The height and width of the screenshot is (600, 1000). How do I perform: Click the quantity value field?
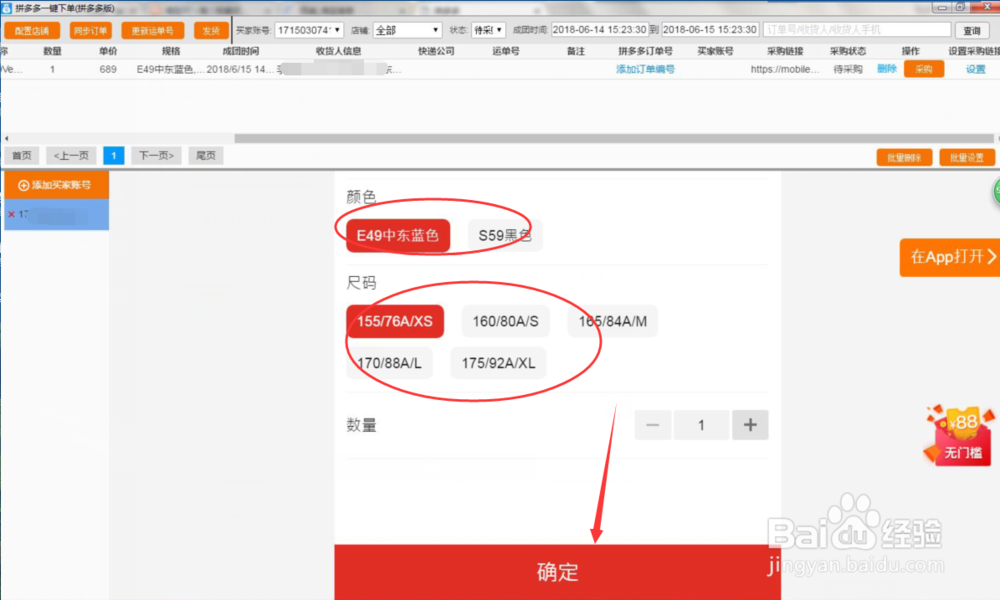pos(701,425)
